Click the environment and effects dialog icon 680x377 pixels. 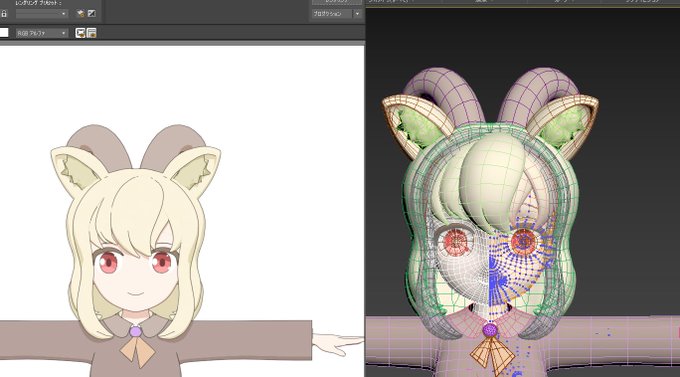click(92, 14)
